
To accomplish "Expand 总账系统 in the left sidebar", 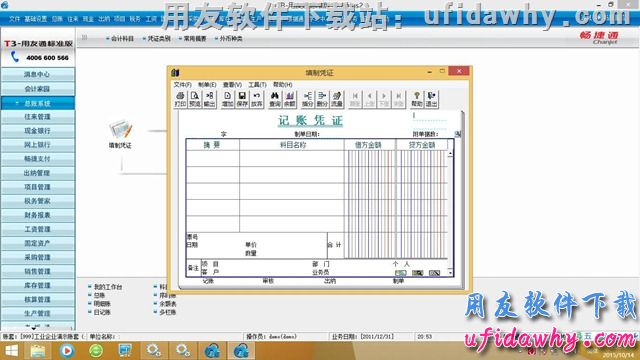I will click(38, 103).
